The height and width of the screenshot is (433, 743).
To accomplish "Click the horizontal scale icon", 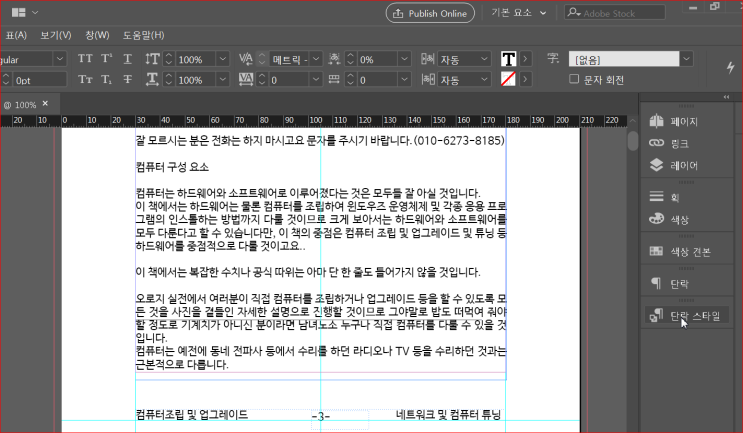I will [152, 79].
